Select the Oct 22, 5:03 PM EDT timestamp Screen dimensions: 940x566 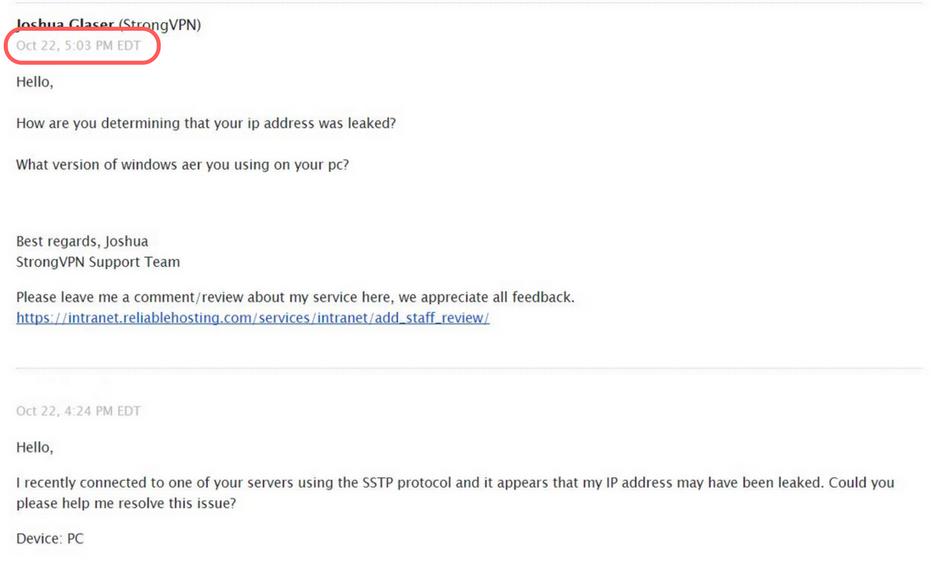click(79, 46)
